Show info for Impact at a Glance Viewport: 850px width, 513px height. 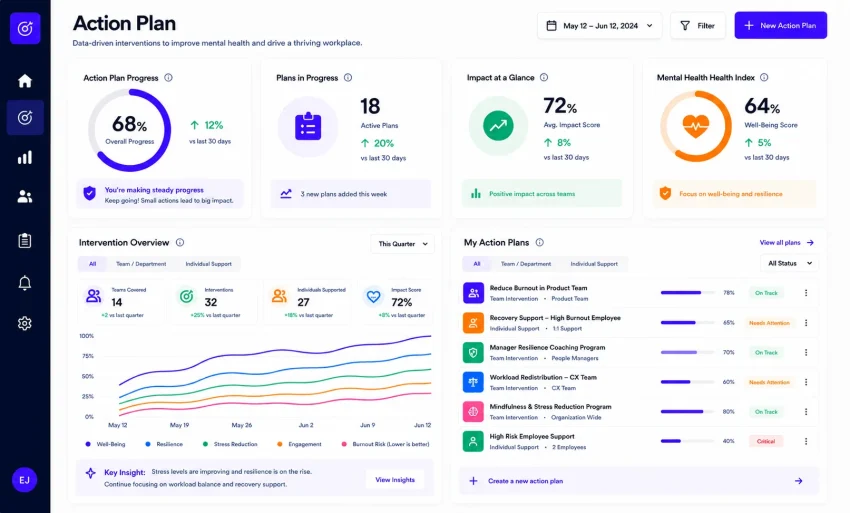click(x=544, y=78)
